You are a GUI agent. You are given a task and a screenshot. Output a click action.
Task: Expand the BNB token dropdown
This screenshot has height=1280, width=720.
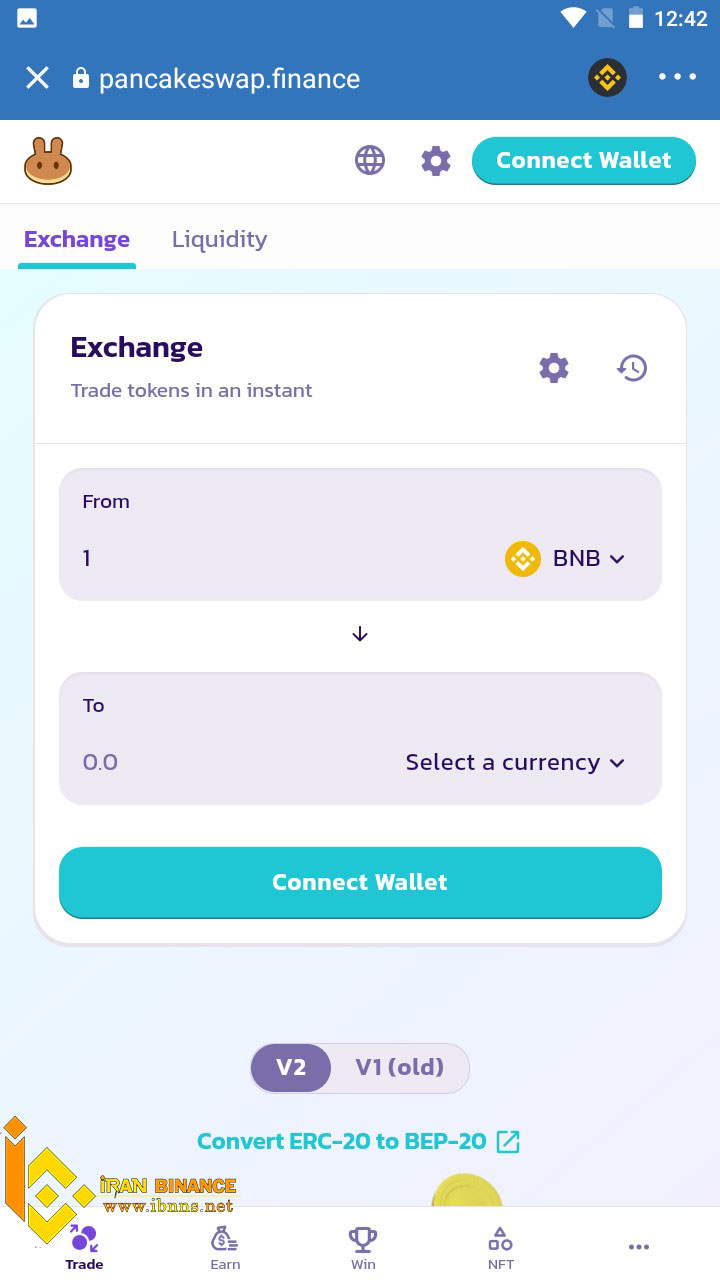tap(566, 559)
